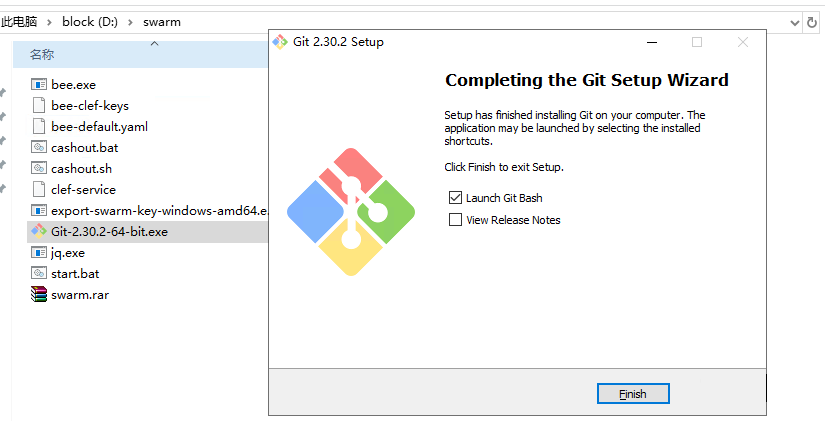The width and height of the screenshot is (825, 421).
Task: Expand the chevron after block (D:) in breadcrumb
Action: 132,21
